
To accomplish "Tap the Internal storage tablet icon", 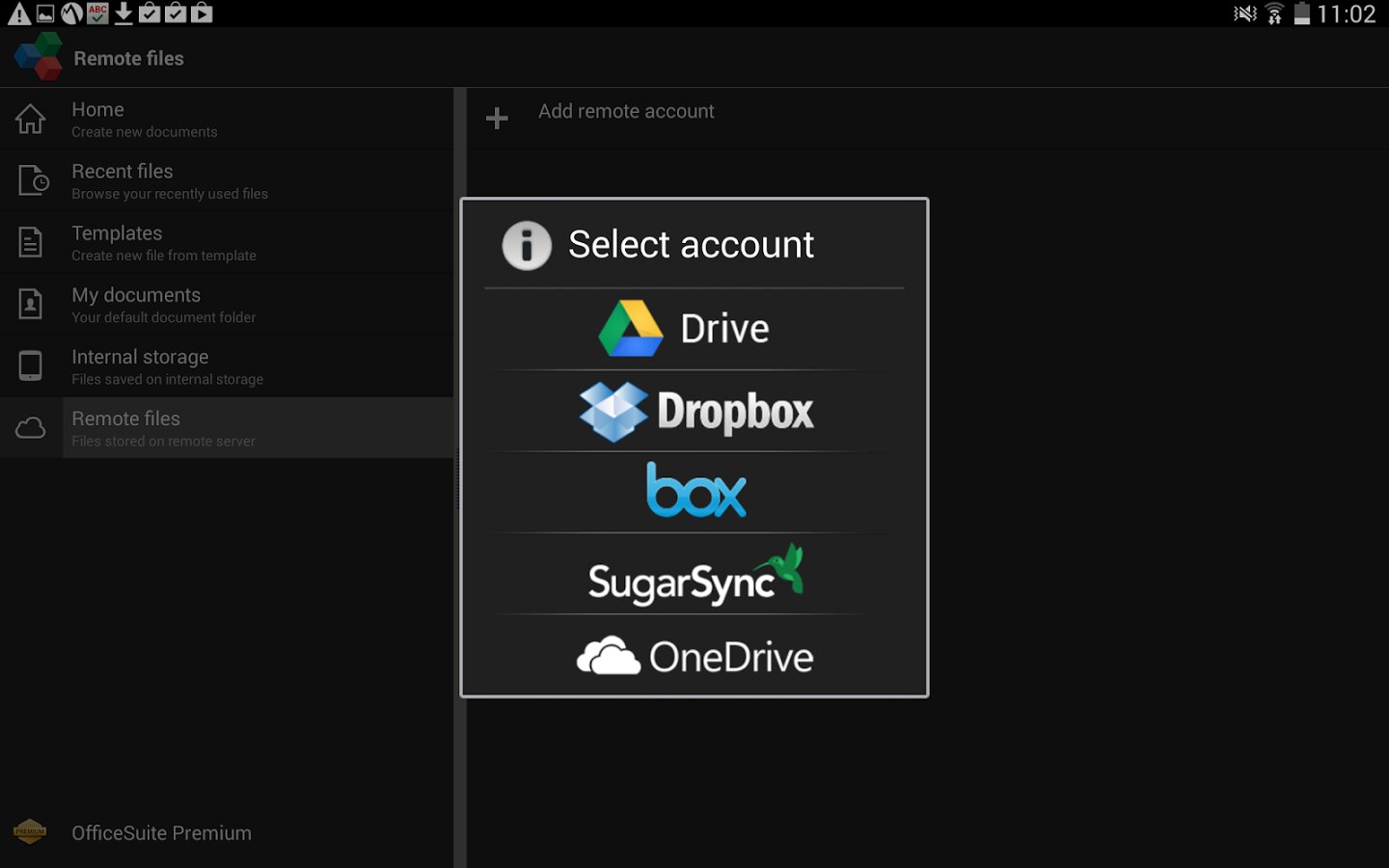I will [31, 366].
